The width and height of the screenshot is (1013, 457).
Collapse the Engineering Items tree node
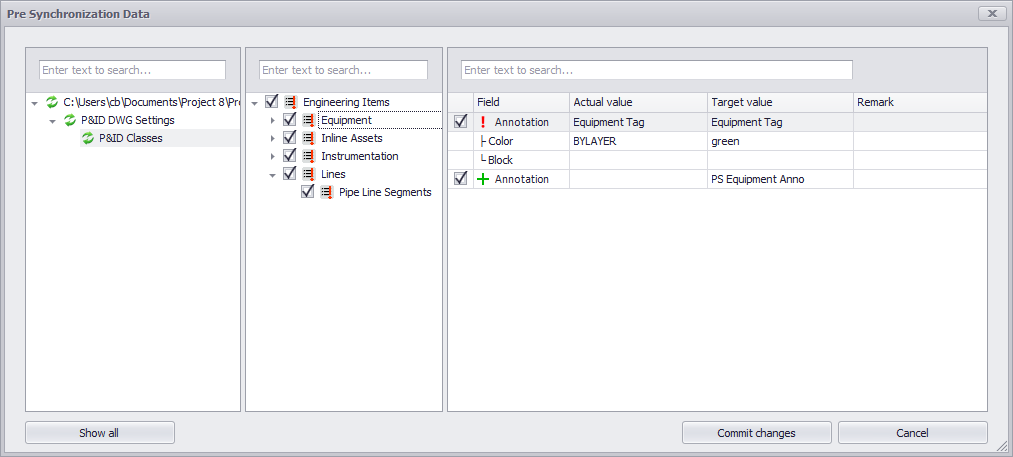pos(255,103)
